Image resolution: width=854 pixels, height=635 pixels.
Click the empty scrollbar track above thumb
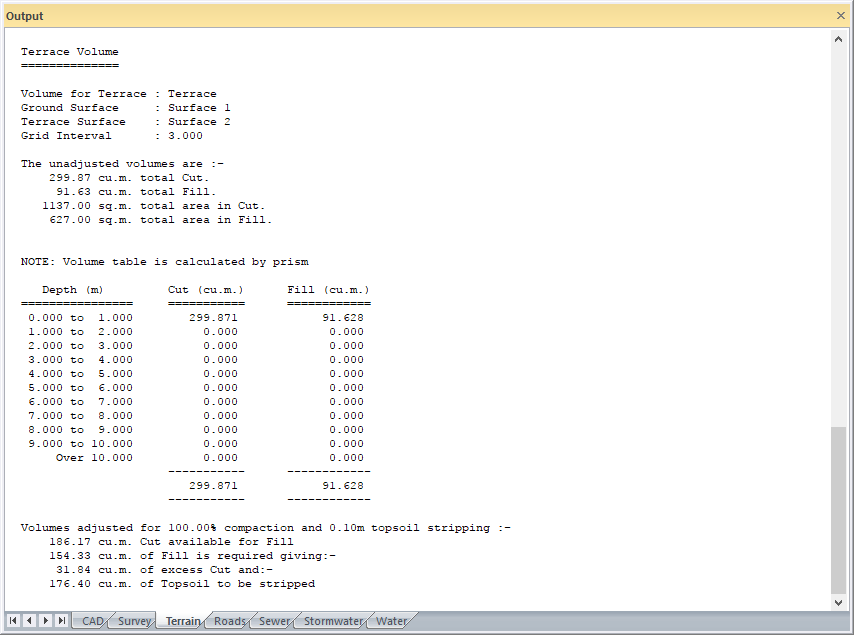pyautogui.click(x=839, y=230)
